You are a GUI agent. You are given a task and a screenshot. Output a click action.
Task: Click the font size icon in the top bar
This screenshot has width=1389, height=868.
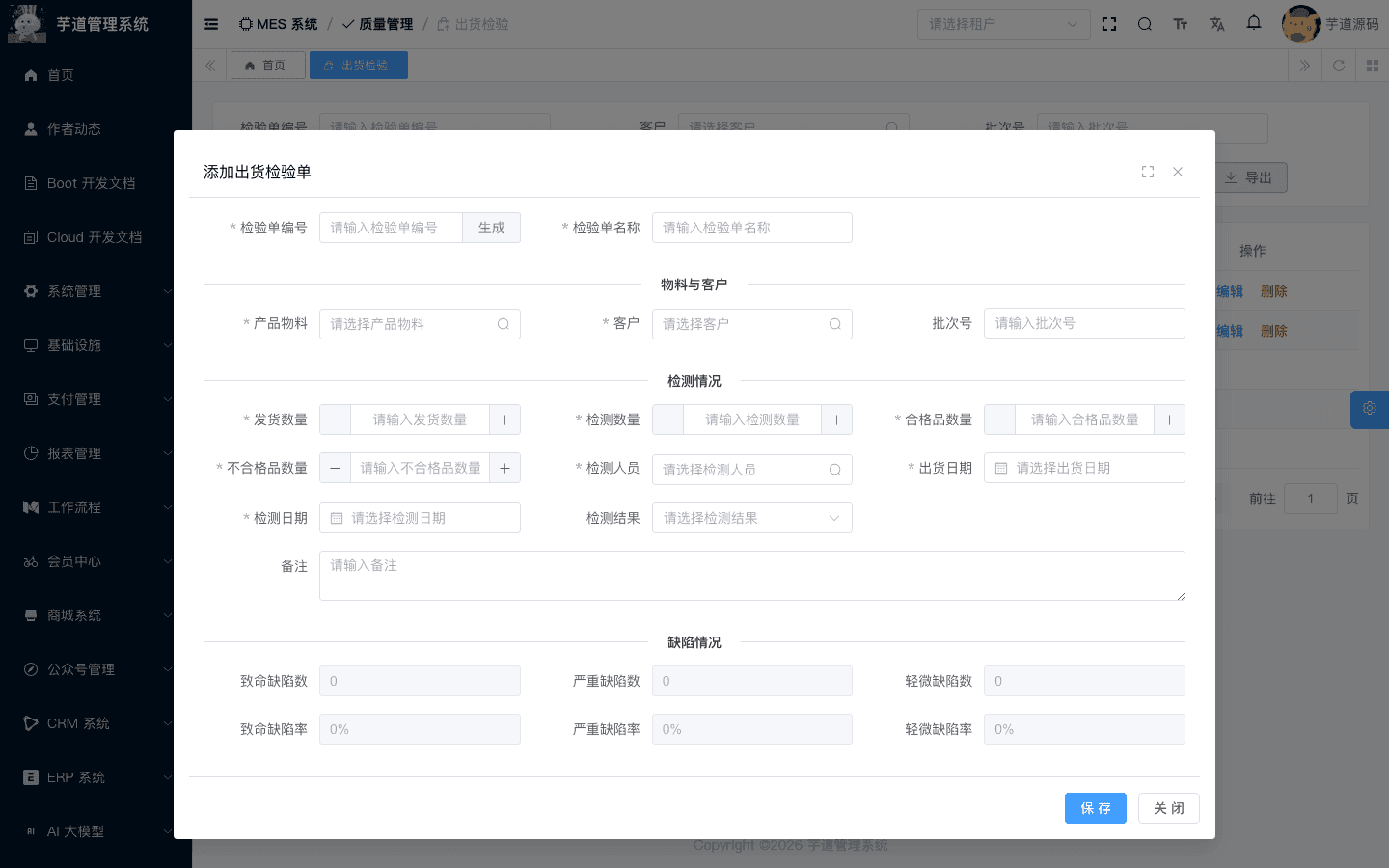pyautogui.click(x=1181, y=24)
